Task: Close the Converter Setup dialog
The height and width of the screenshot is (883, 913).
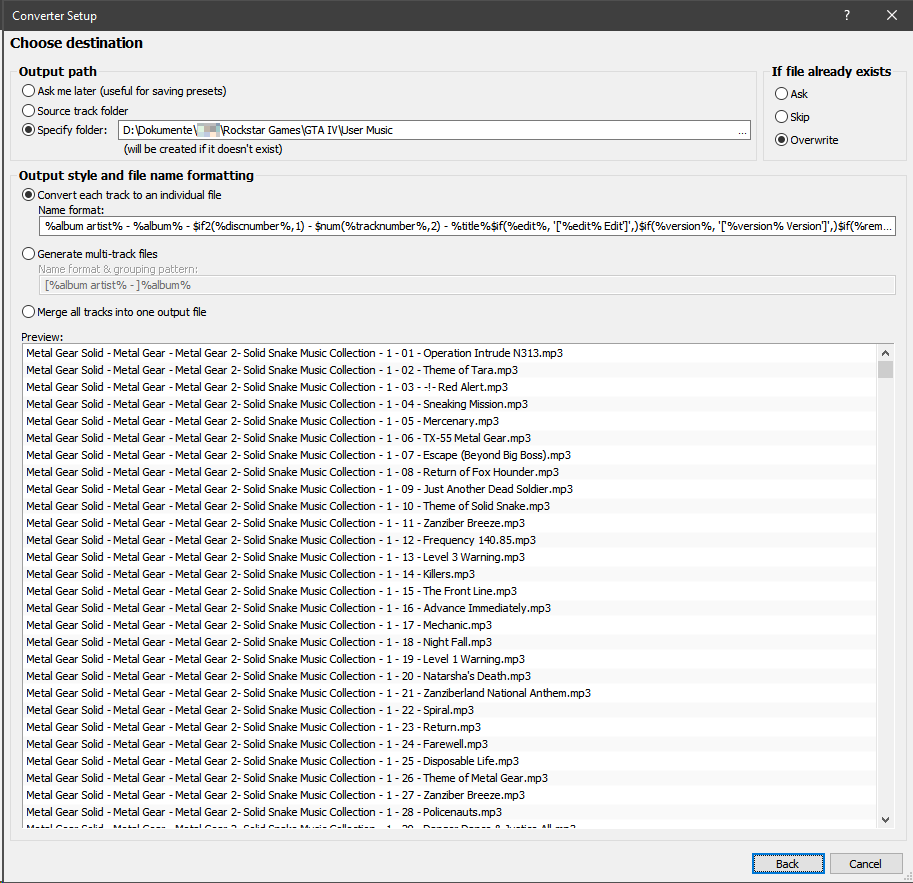Action: point(891,15)
